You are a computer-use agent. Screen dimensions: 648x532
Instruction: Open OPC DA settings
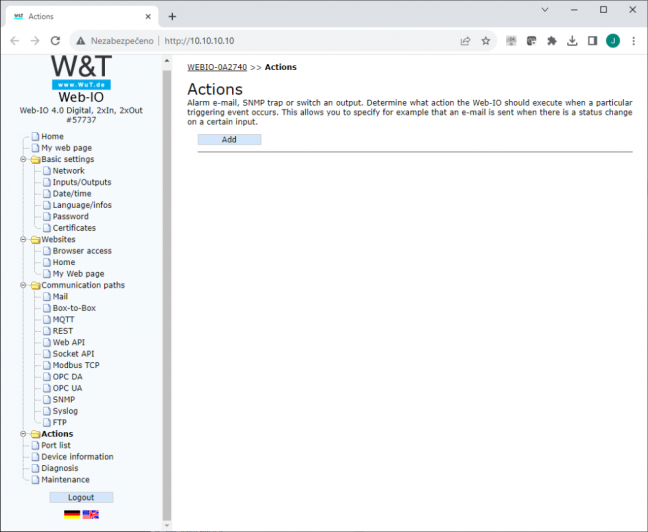pyautogui.click(x=67, y=377)
